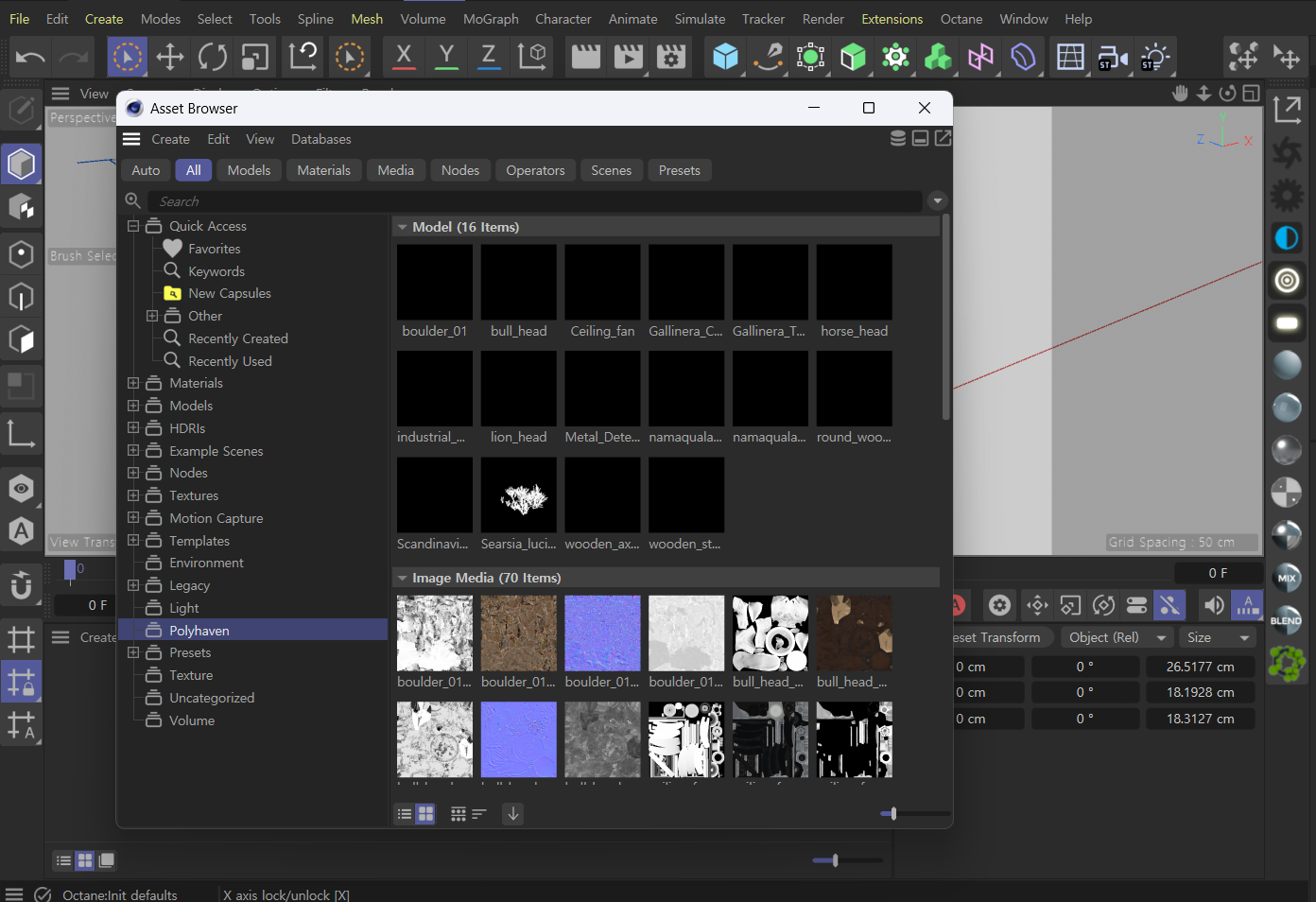Toggle Y axis lock
Image resolution: width=1316 pixels, height=902 pixels.
point(446,58)
